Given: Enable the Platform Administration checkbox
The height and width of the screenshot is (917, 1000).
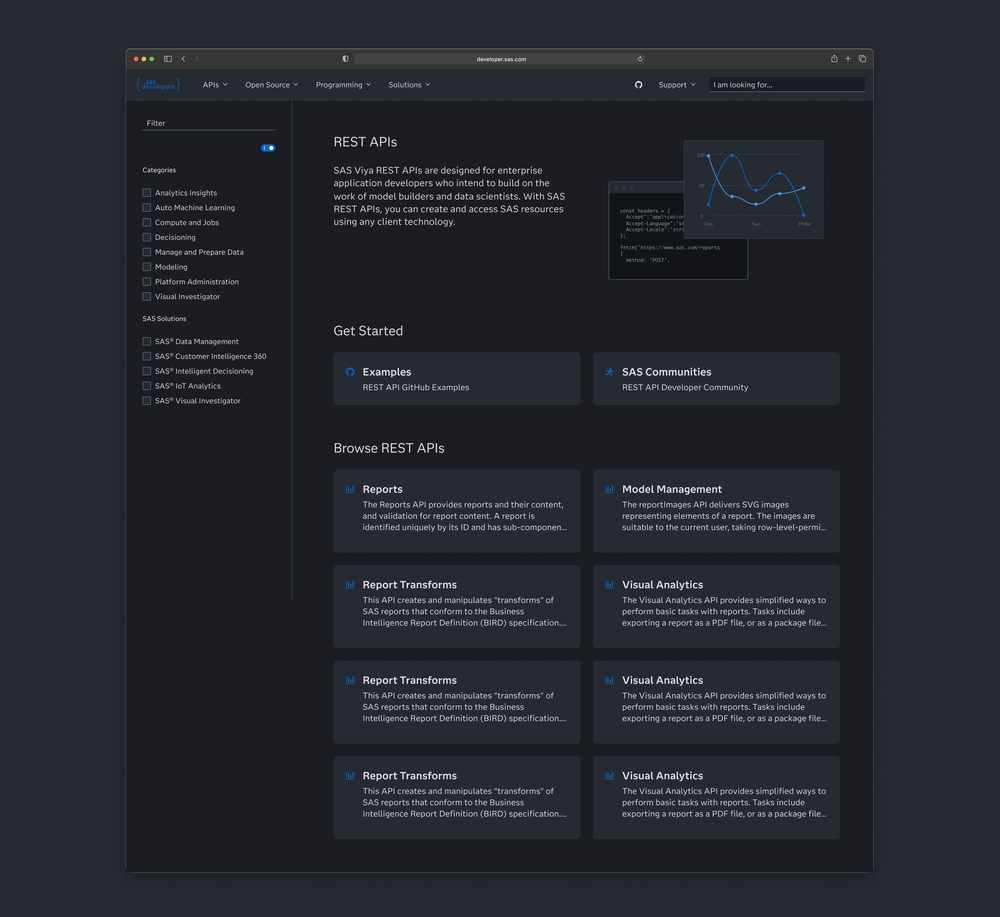Looking at the screenshot, I should (147, 282).
